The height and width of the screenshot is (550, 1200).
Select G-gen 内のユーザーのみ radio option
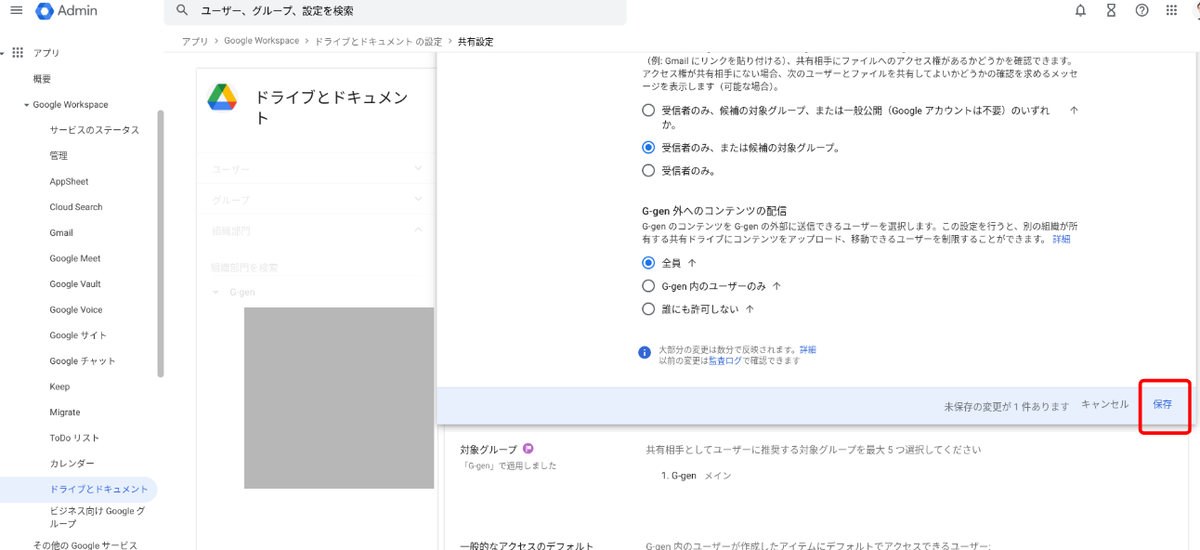[x=648, y=286]
